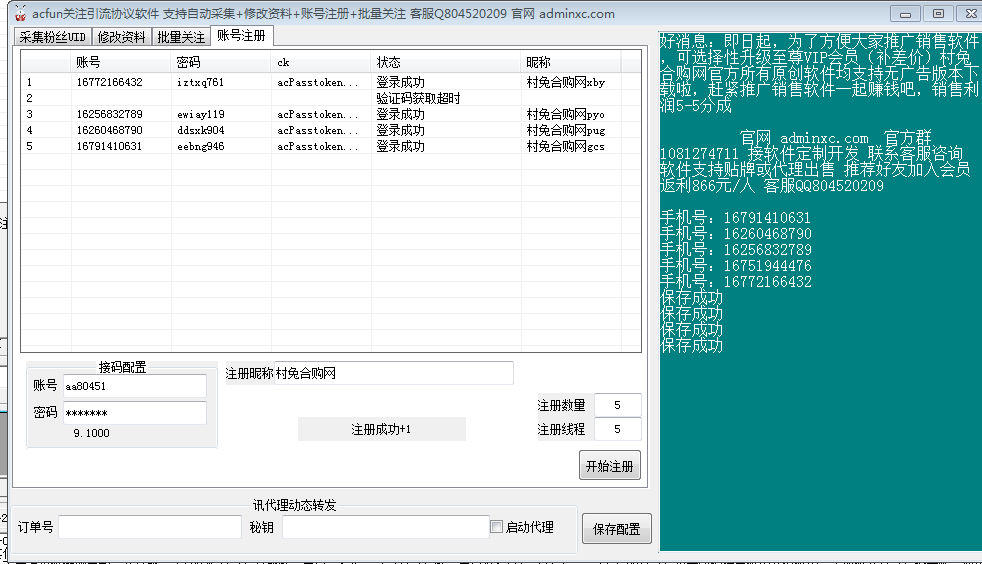Click the 接码配置 密码 field
The image size is (982, 564).
[134, 413]
